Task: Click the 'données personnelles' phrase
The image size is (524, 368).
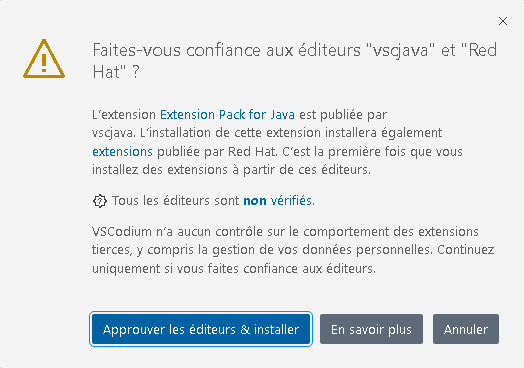Action: [367, 250]
